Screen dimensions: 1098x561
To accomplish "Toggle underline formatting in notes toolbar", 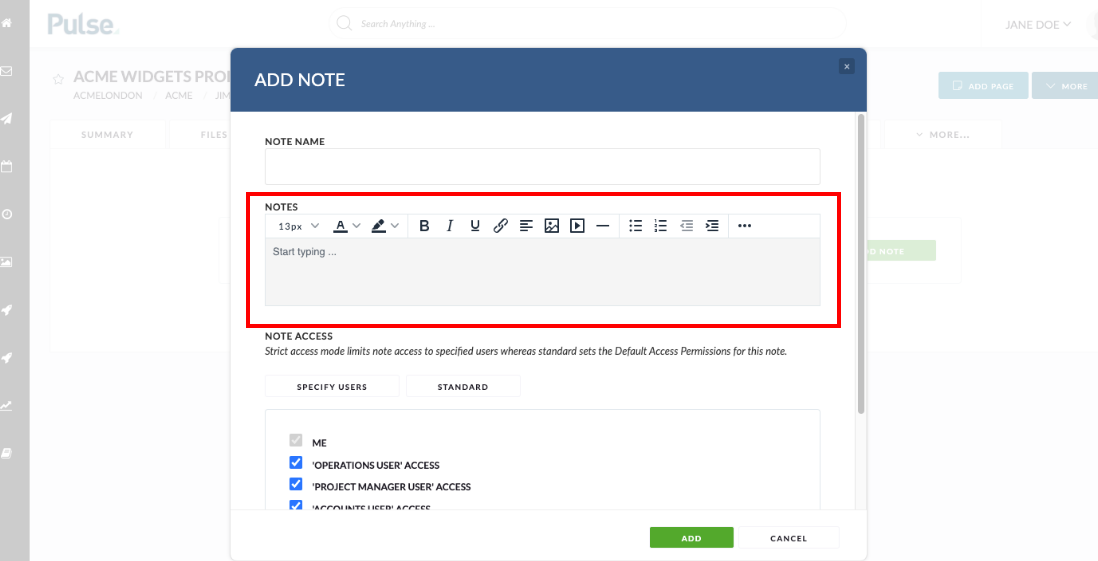I will coord(475,226).
